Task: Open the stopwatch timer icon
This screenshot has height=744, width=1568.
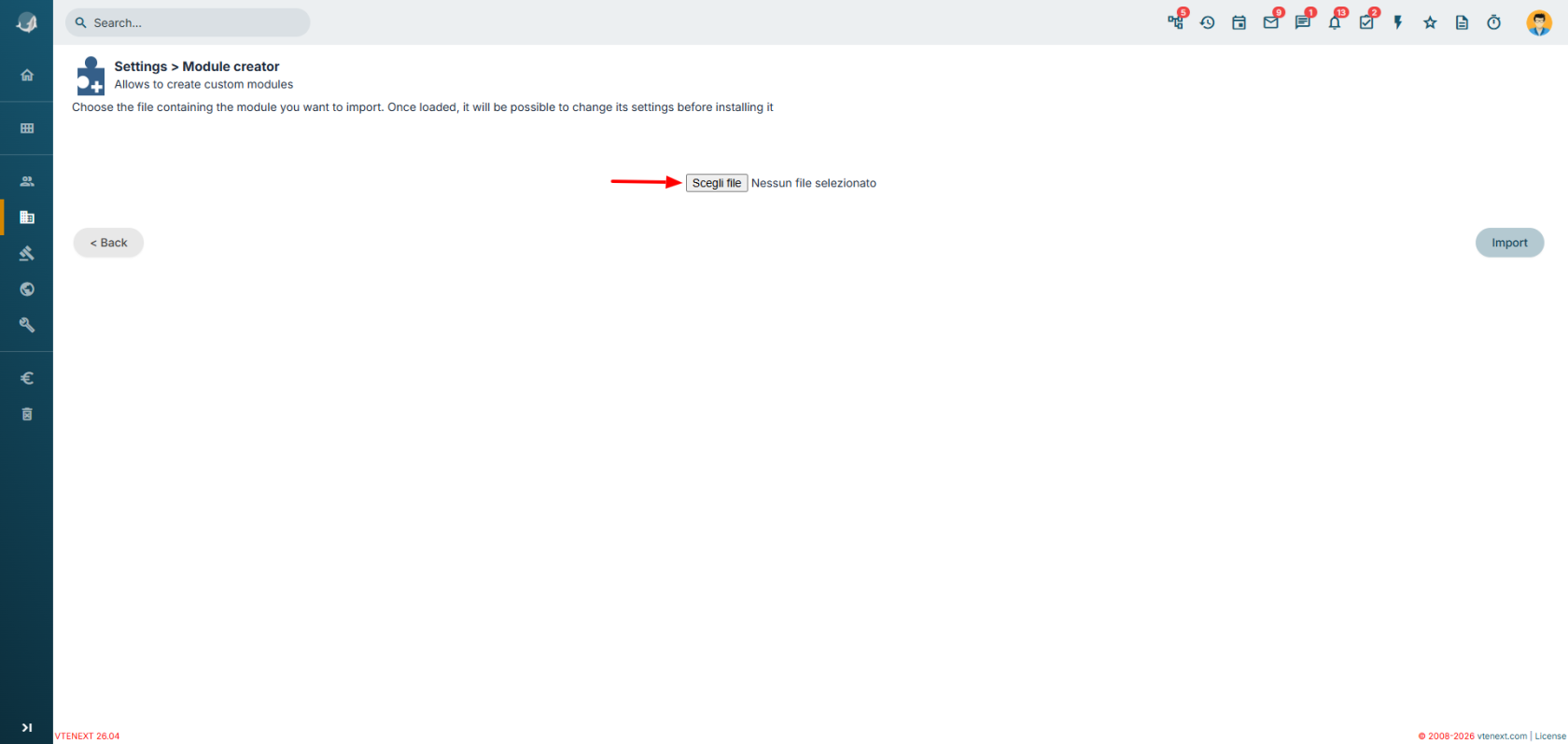Action: click(1494, 22)
